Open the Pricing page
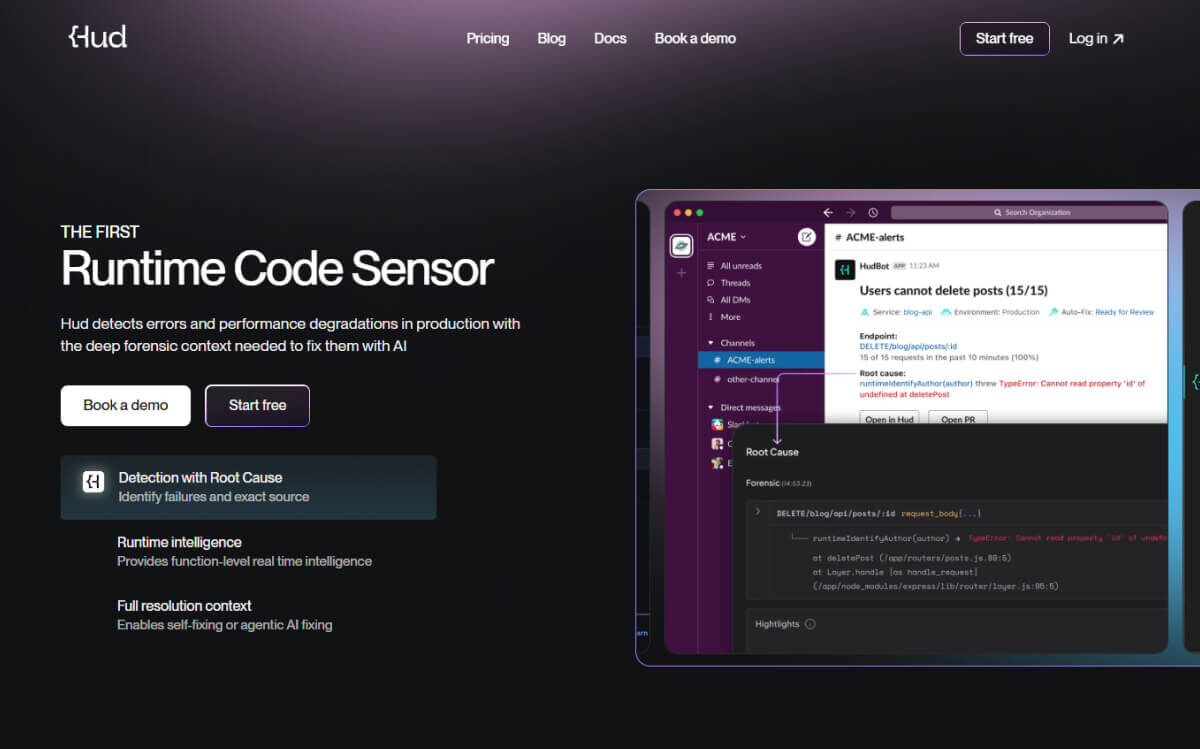This screenshot has width=1200, height=749. click(x=487, y=39)
